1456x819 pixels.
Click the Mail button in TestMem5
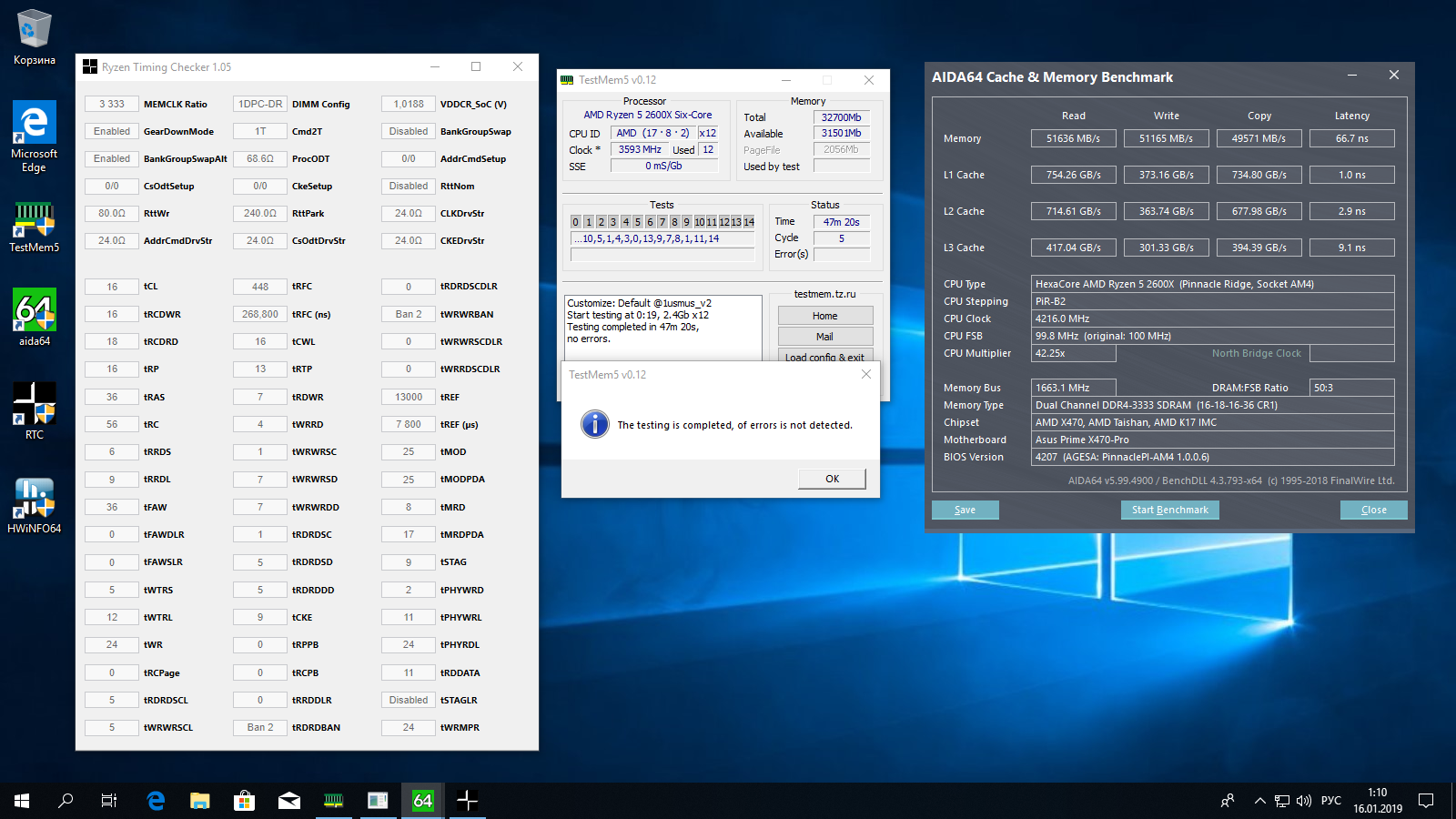pos(824,337)
